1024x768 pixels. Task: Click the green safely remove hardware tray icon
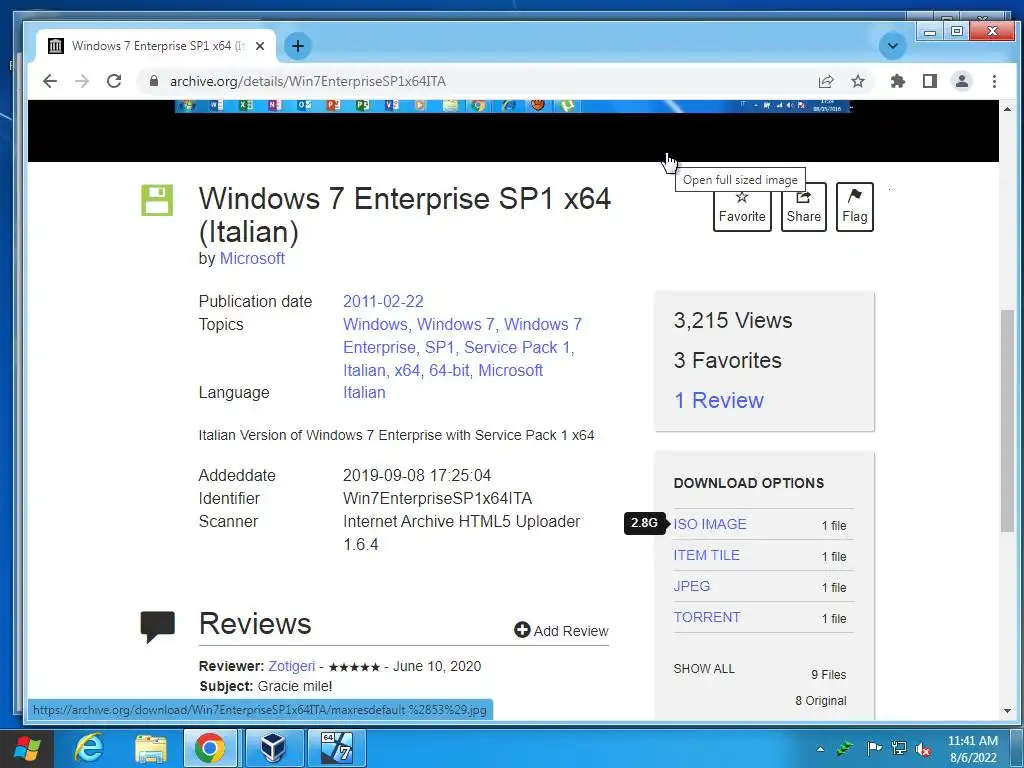coord(846,748)
